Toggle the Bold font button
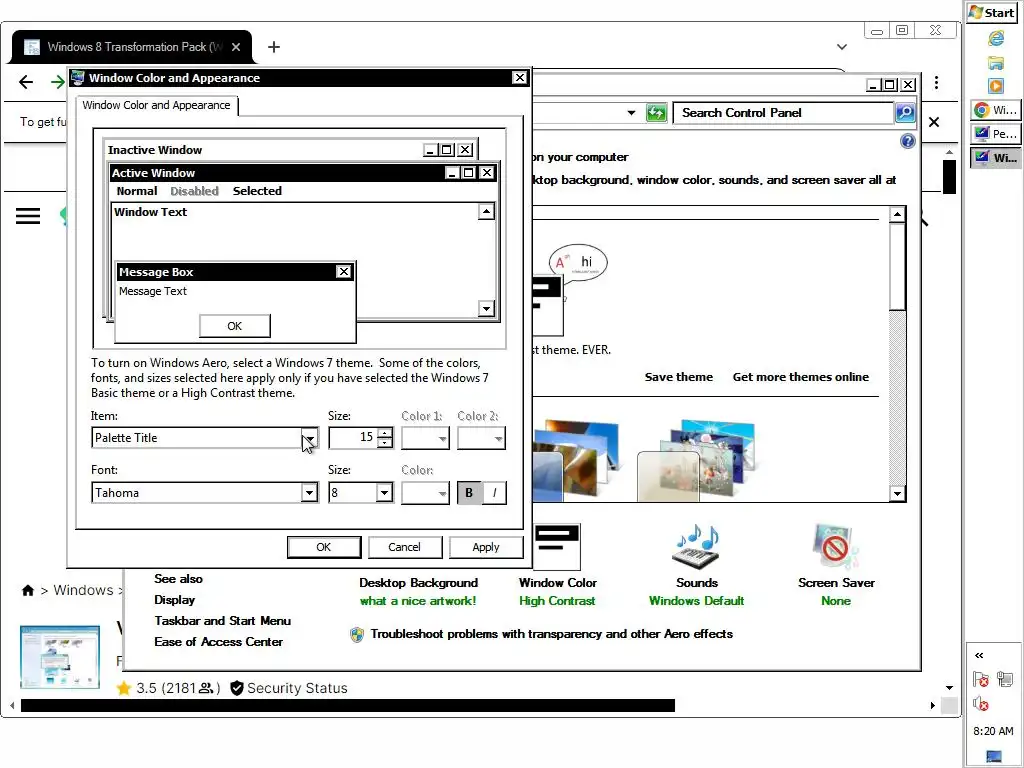Screen dimensions: 1024x768 click(469, 492)
